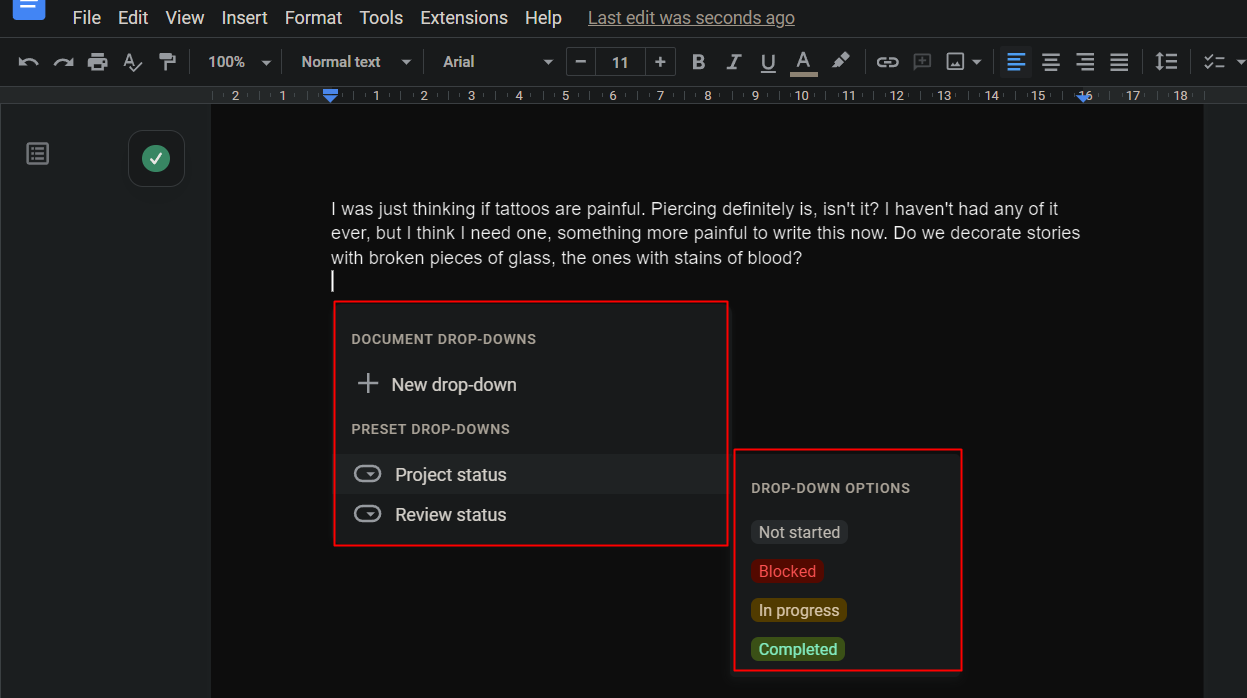Click the green checkmark button
The height and width of the screenshot is (698, 1247).
click(156, 158)
